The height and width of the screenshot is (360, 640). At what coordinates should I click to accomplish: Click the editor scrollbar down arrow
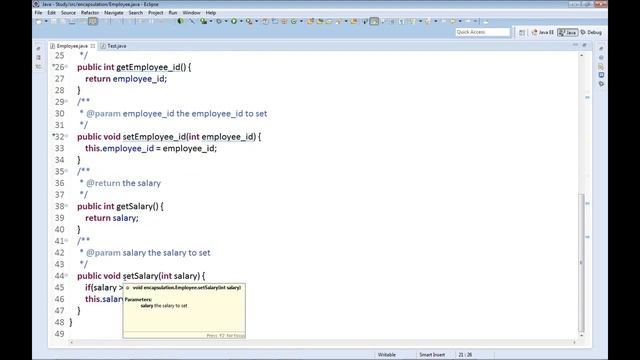(581, 336)
